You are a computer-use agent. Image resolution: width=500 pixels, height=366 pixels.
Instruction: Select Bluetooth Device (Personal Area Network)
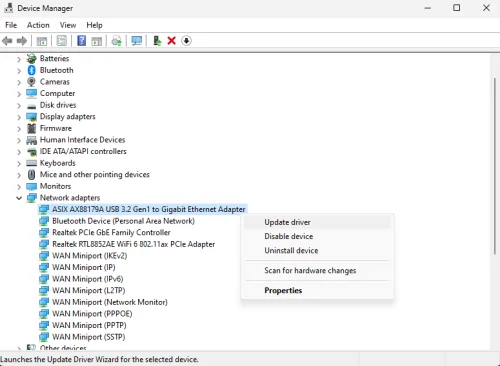123,221
